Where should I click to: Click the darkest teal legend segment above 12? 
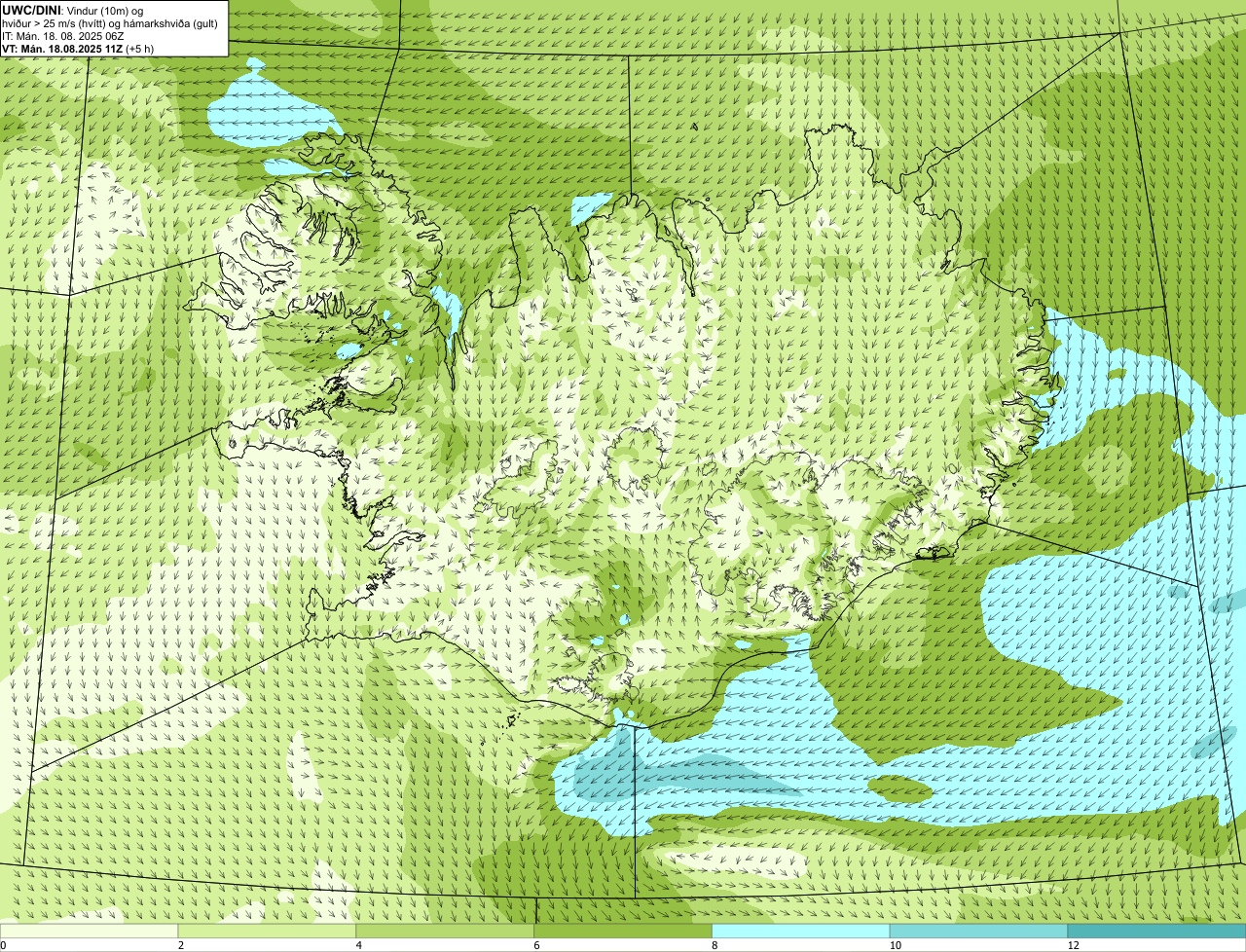[x=1157, y=931]
